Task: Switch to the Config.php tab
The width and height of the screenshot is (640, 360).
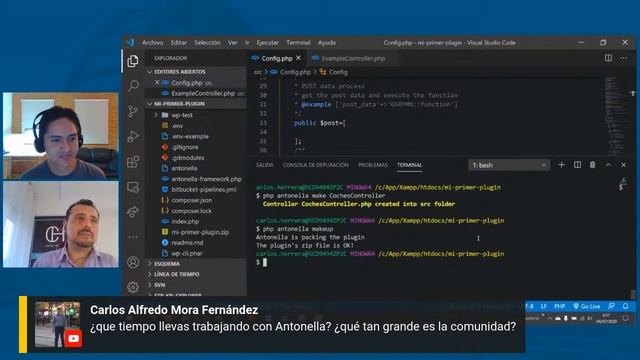Action: click(x=277, y=58)
